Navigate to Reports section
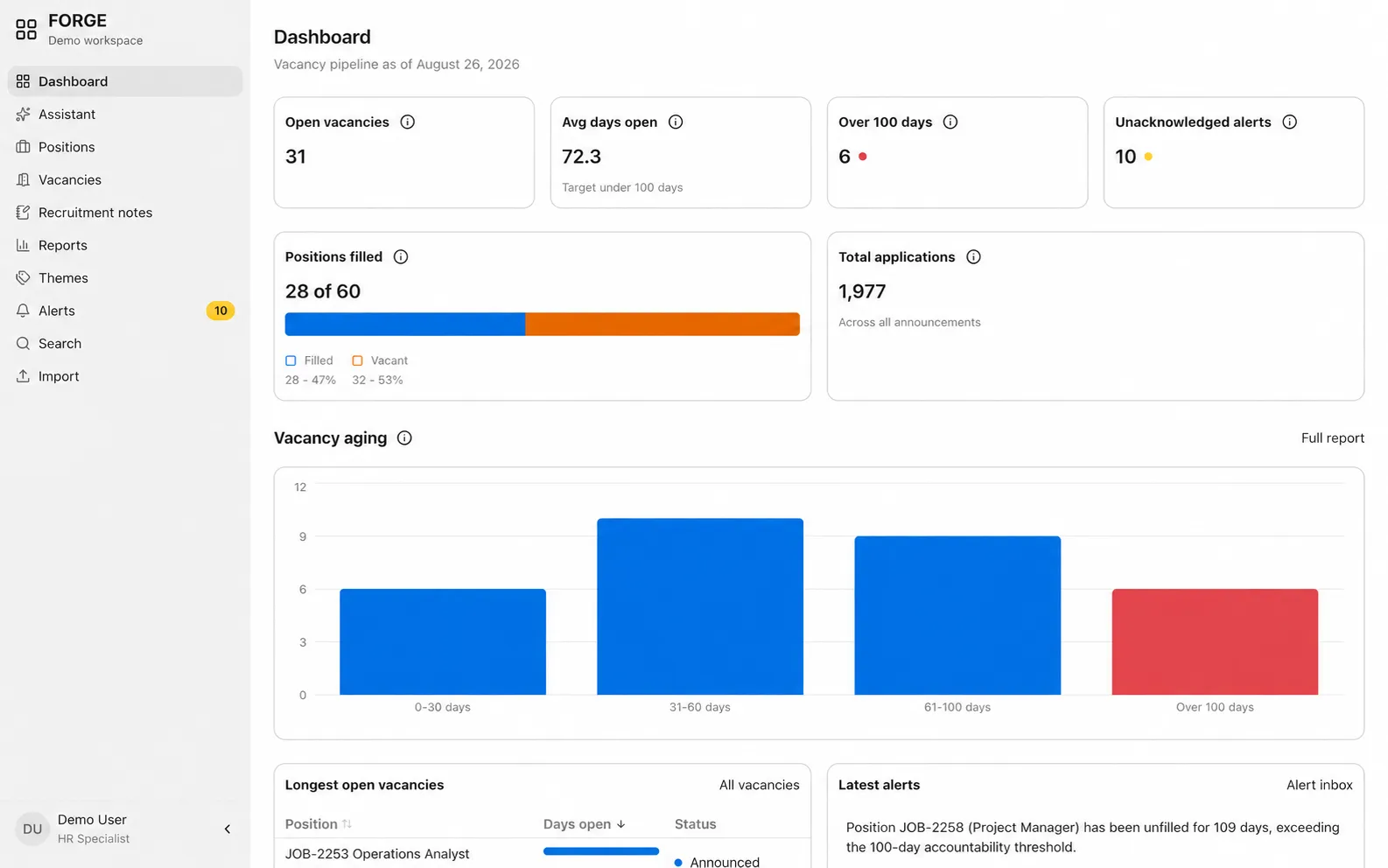Viewport: 1388px width, 868px height. pyautogui.click(x=125, y=245)
